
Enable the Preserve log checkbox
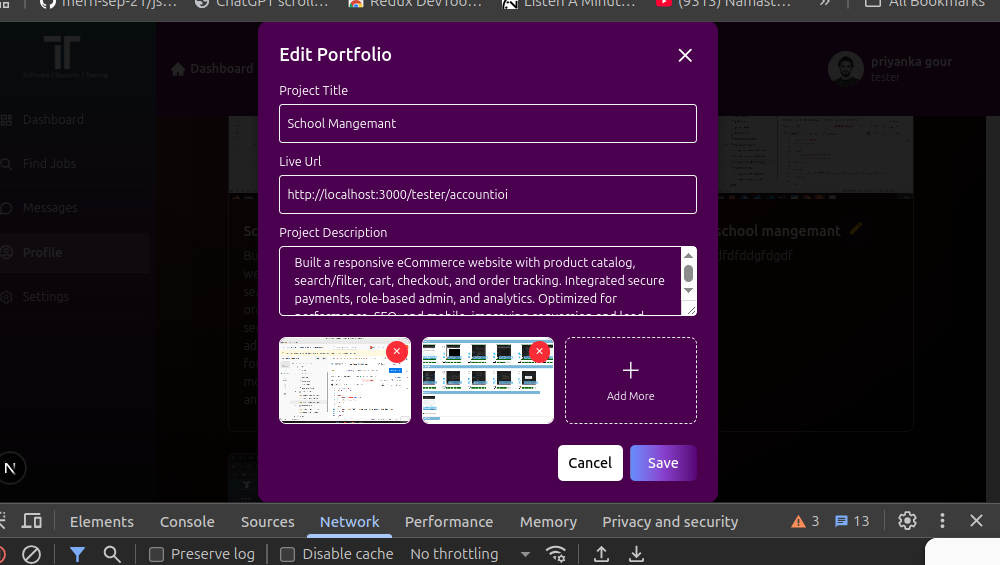[157, 554]
